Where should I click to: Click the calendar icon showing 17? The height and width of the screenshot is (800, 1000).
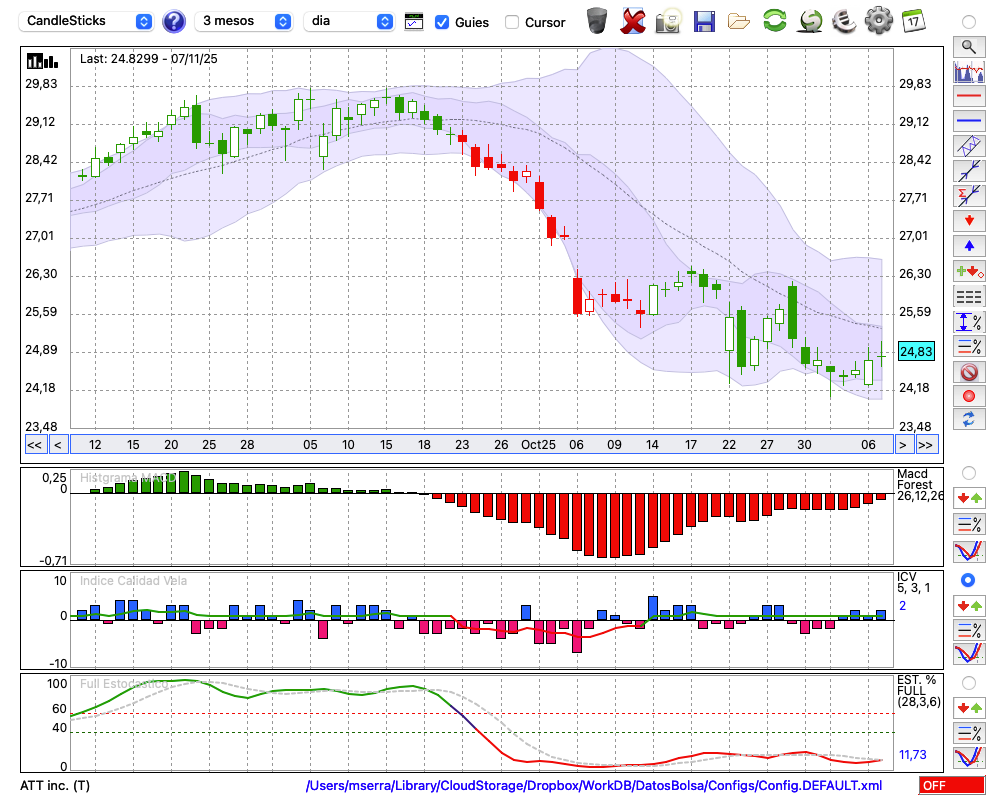click(913, 21)
